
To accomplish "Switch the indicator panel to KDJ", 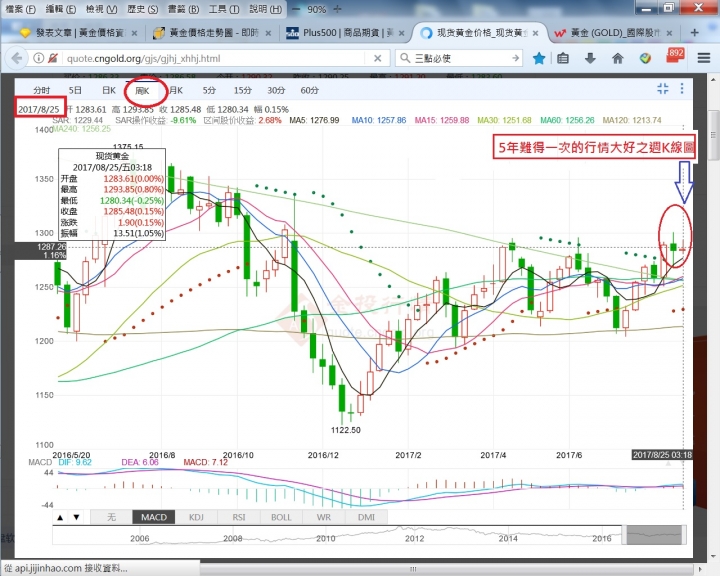I will click(x=197, y=517).
